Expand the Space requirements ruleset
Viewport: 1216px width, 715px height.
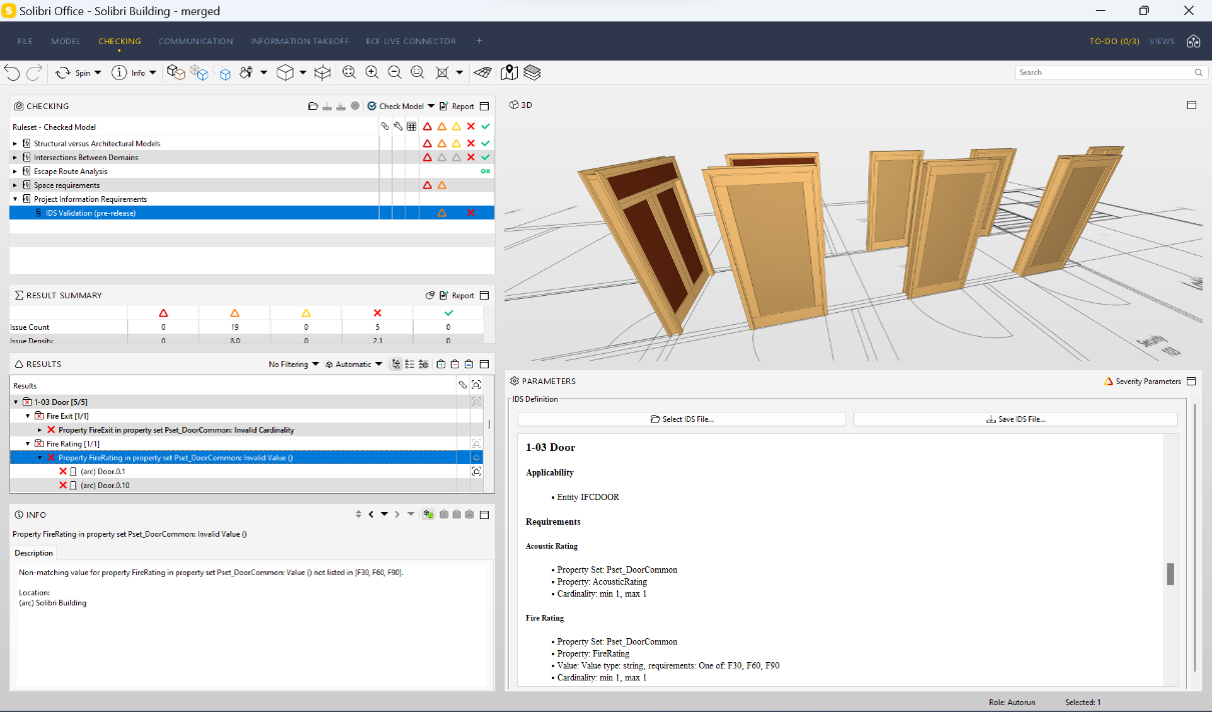coord(15,185)
